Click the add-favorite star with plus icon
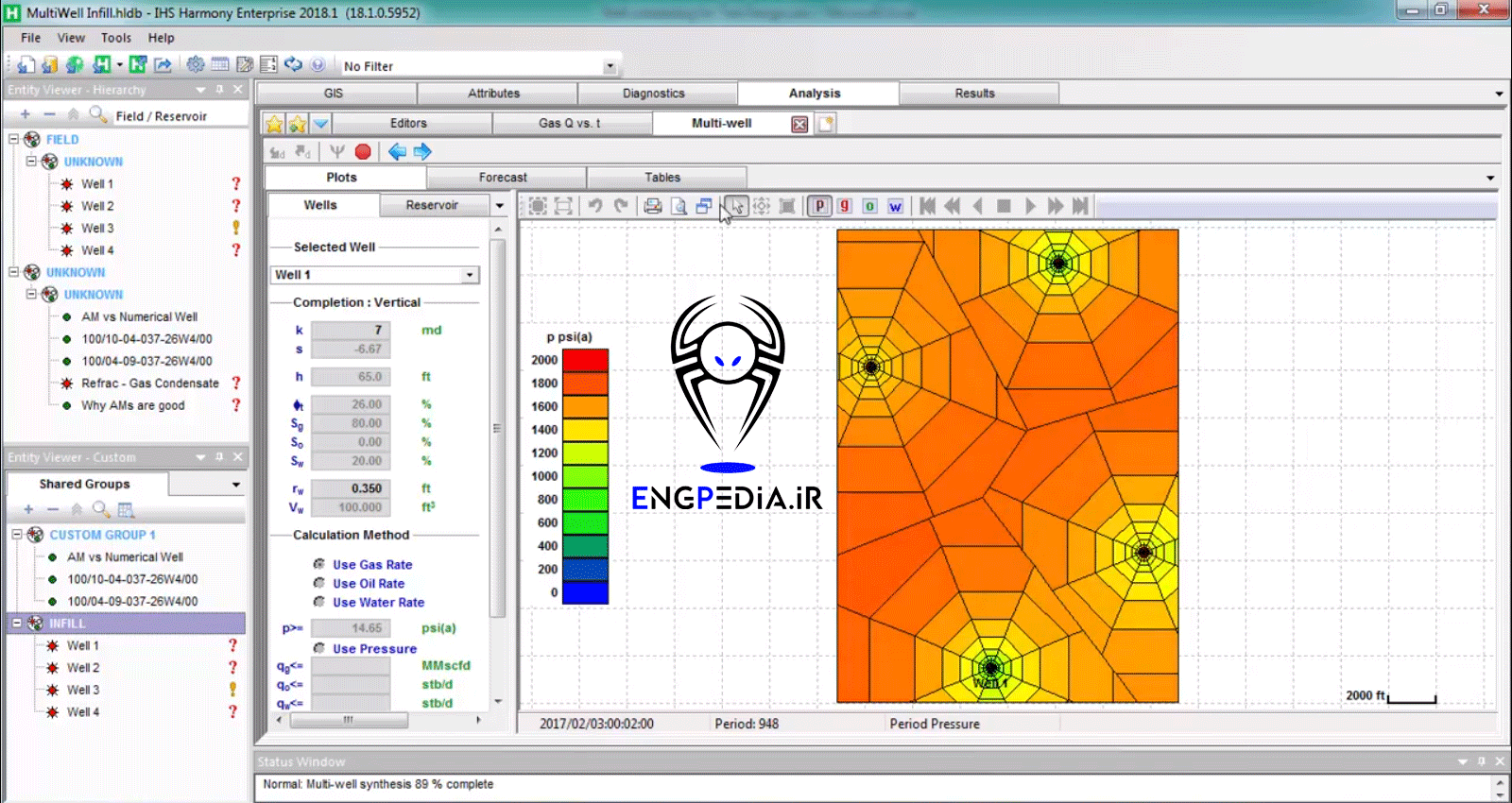The image size is (1512, 803). pos(298,124)
